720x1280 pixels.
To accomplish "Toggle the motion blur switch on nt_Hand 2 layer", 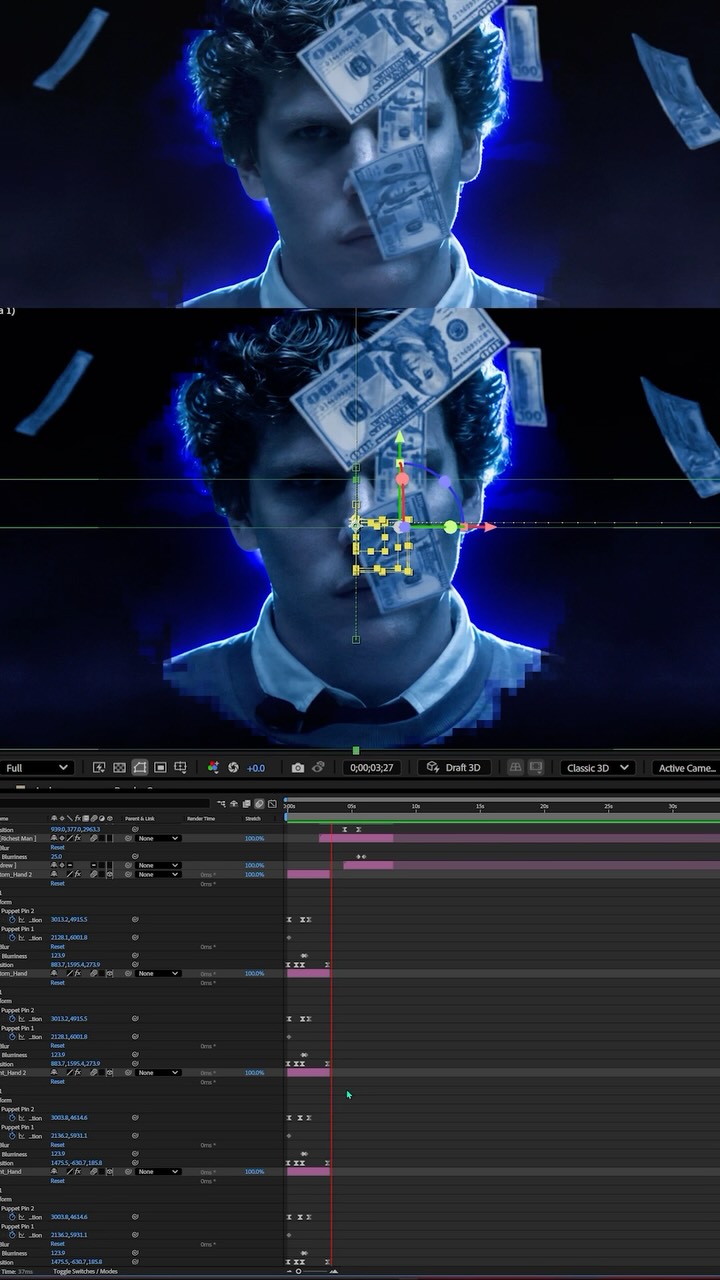I will click(93, 1072).
